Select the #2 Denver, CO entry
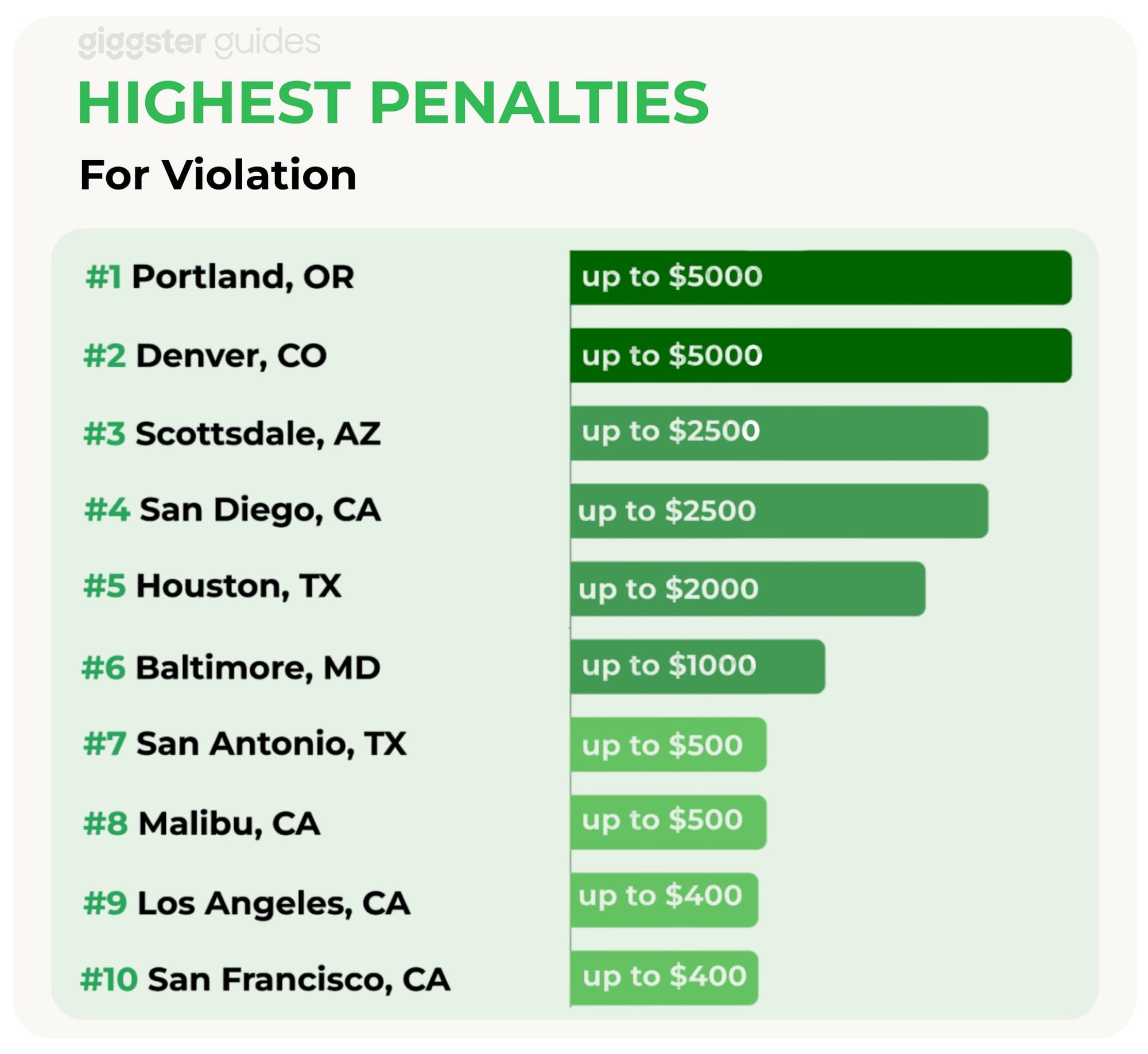Screen dimensions: 1148x1054 click(x=205, y=356)
